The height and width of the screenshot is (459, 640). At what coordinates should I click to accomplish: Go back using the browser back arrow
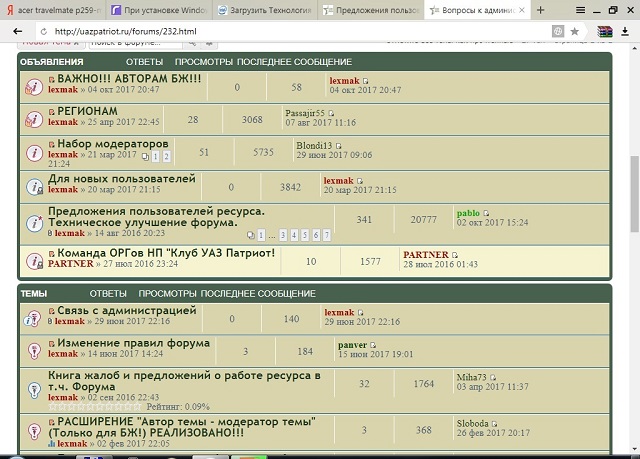coord(17,32)
